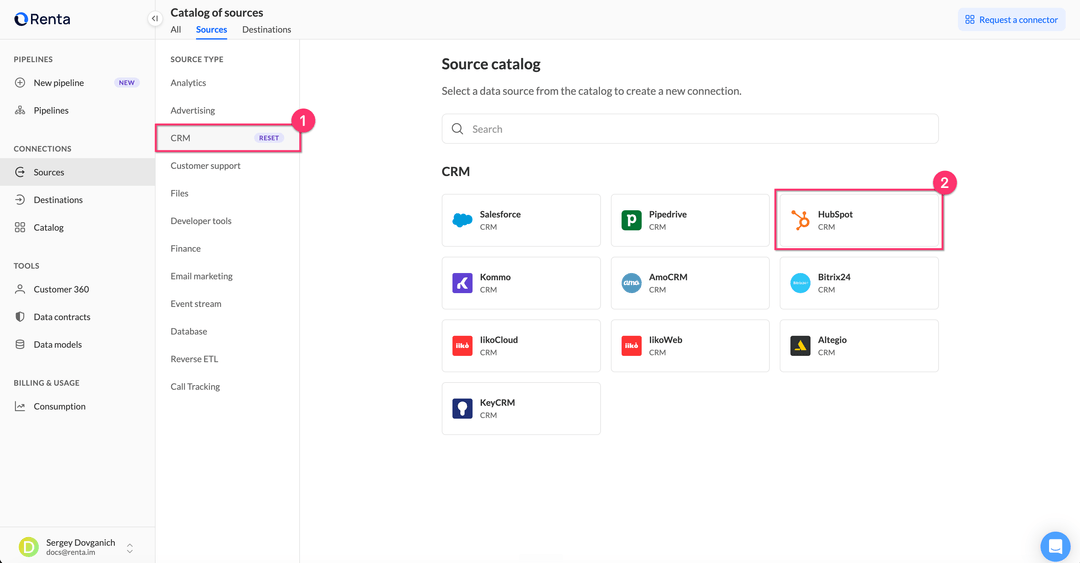Select the Sources tab
The image size is (1080, 563).
pos(211,30)
